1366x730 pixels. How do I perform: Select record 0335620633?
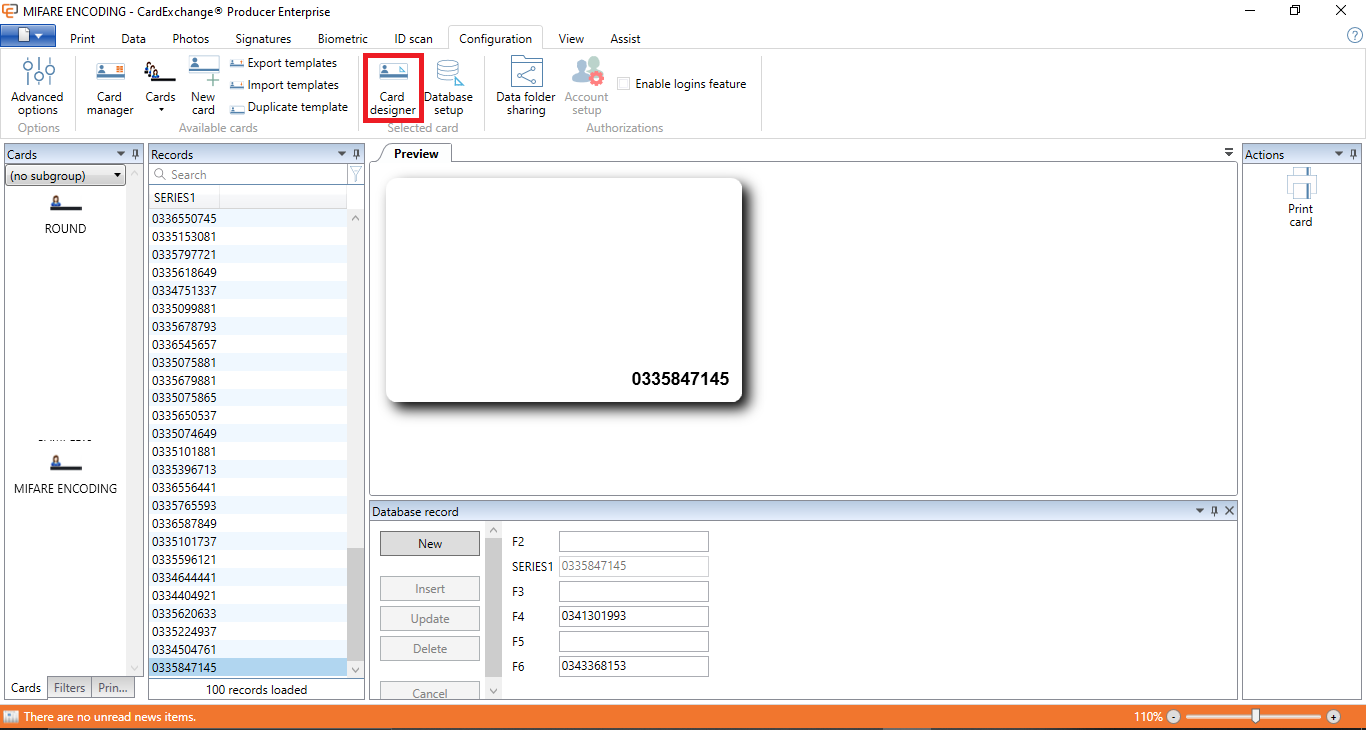pyautogui.click(x=248, y=613)
